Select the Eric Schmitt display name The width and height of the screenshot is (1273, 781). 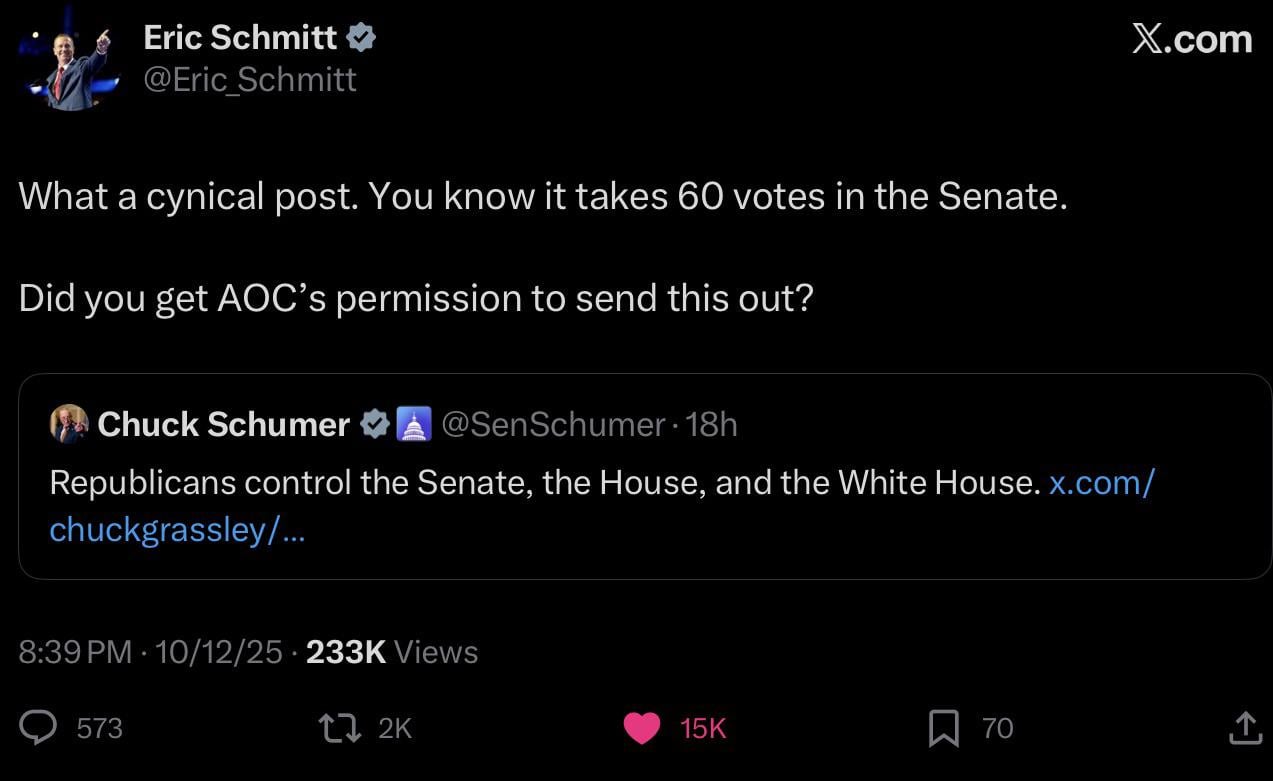pyautogui.click(x=240, y=38)
